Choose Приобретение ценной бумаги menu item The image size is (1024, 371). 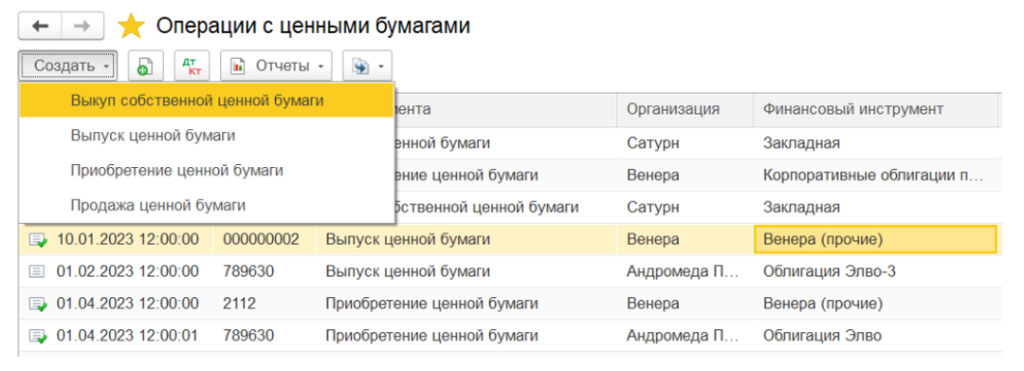point(206,170)
